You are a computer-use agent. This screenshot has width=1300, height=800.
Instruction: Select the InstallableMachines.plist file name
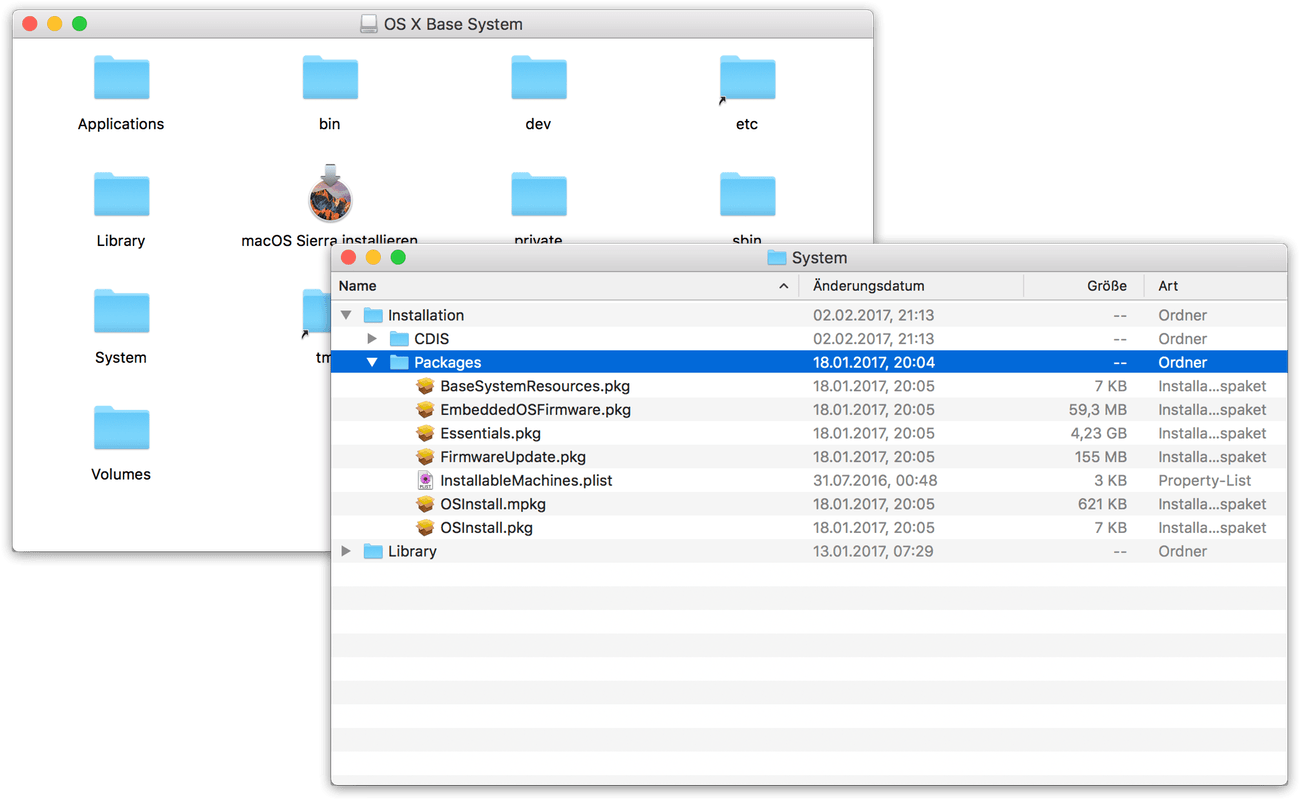coord(526,481)
